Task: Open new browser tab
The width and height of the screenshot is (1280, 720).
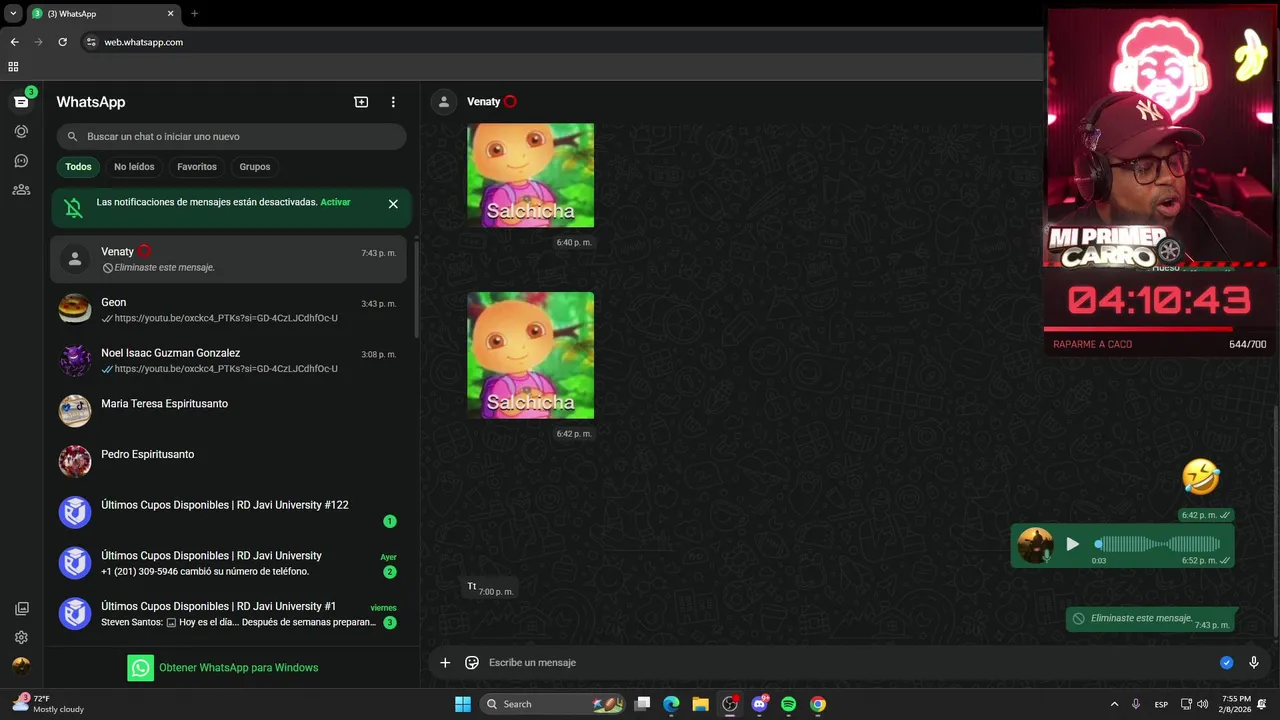Action: 194,14
